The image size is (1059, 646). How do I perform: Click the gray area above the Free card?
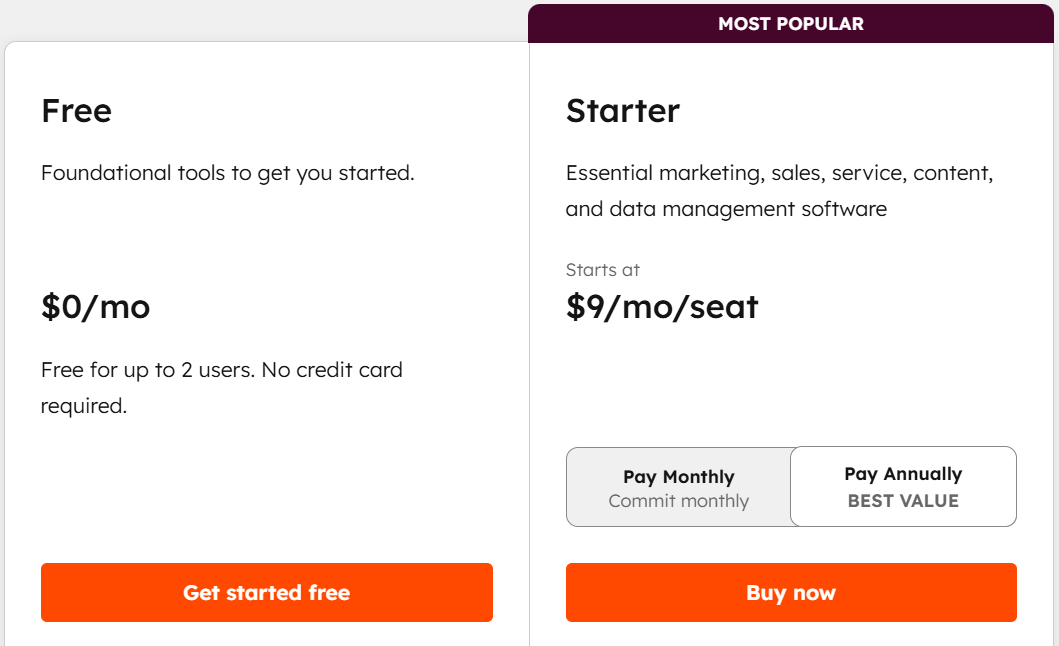[260, 18]
